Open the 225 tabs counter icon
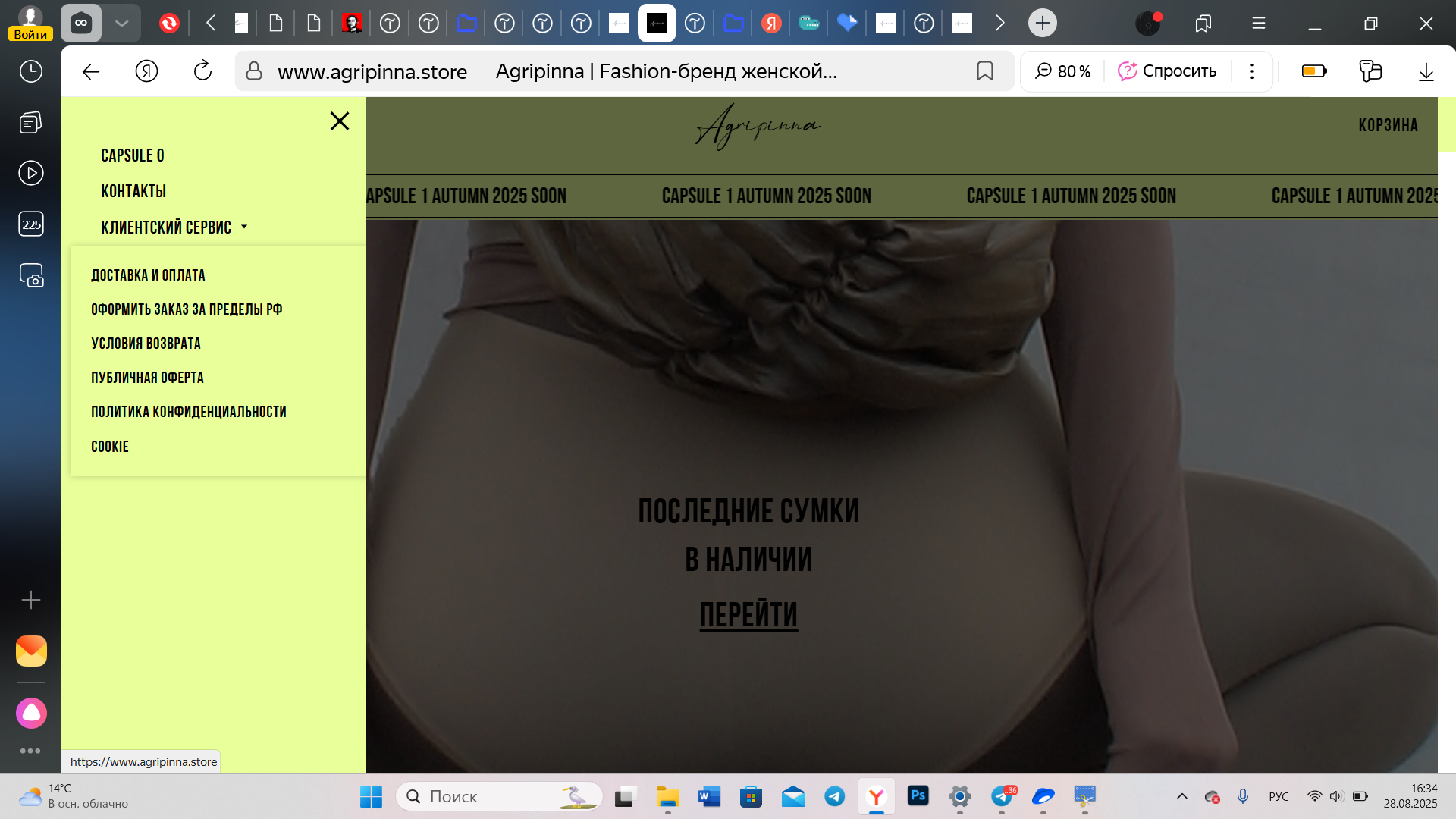 31,224
